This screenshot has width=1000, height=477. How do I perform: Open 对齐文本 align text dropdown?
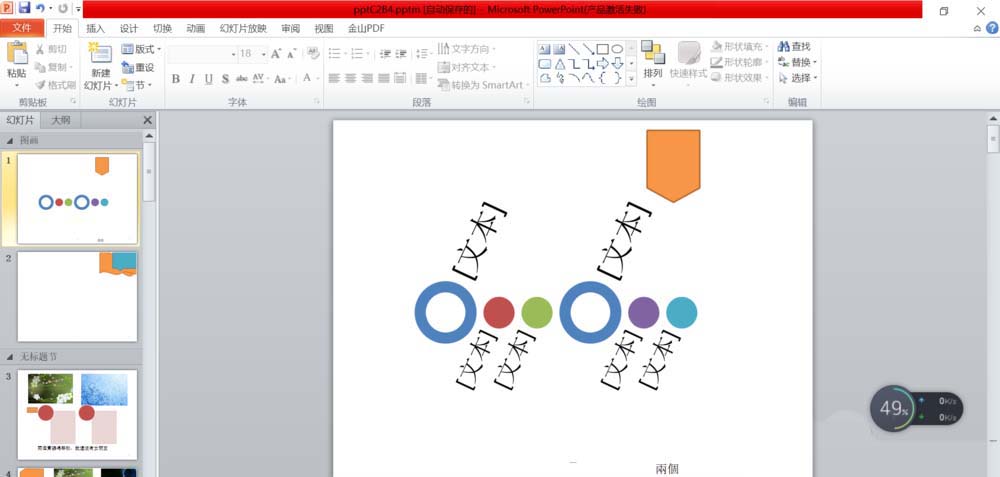(467, 67)
